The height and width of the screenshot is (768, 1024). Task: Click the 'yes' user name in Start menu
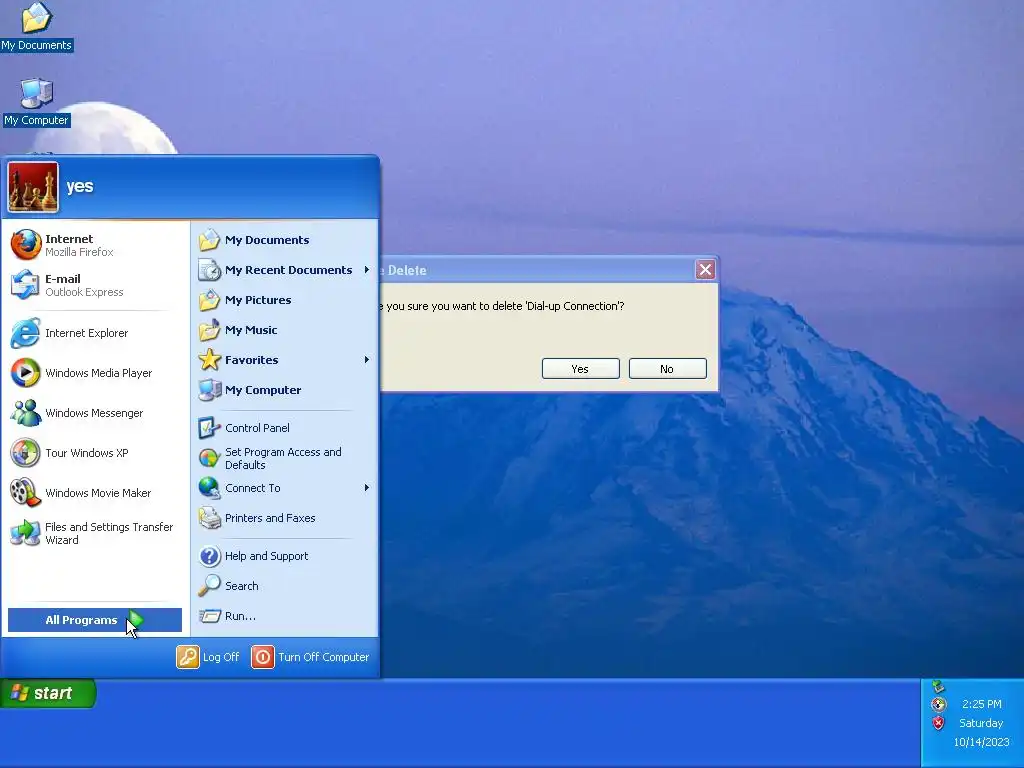(80, 186)
